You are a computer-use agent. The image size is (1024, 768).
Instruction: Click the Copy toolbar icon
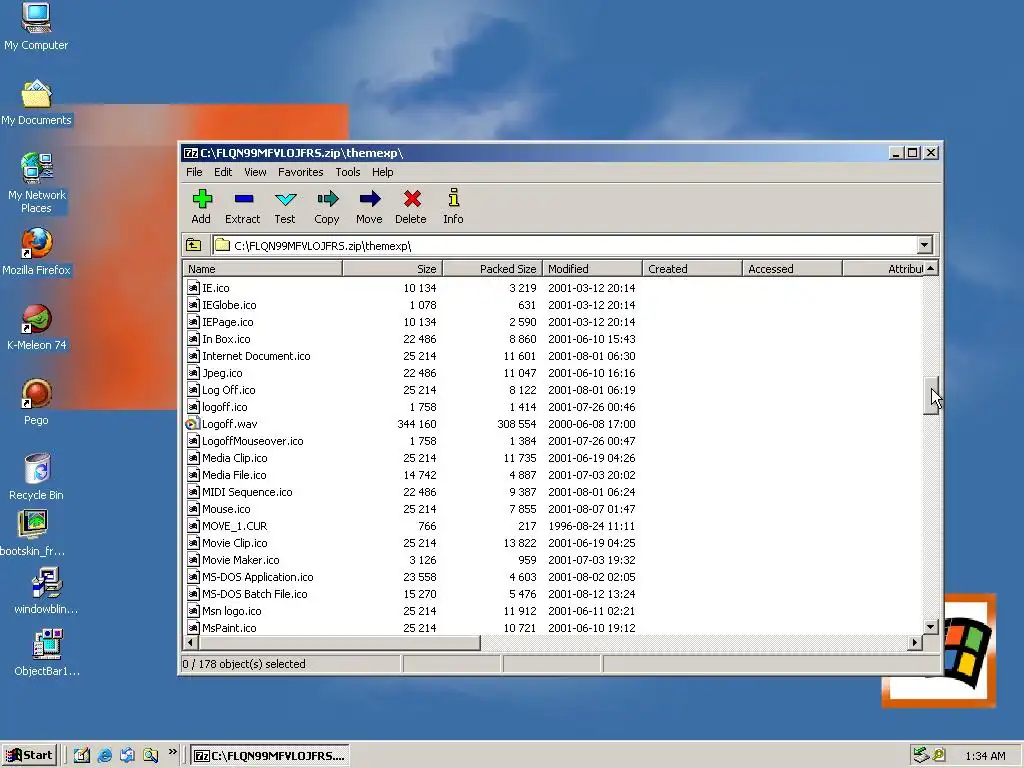click(x=327, y=199)
